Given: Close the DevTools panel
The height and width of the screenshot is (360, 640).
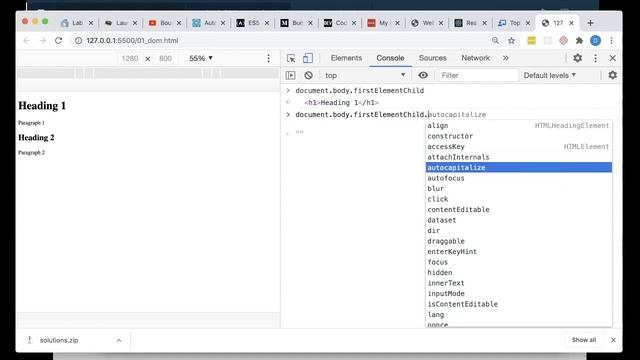Looking at the screenshot, I should [613, 58].
